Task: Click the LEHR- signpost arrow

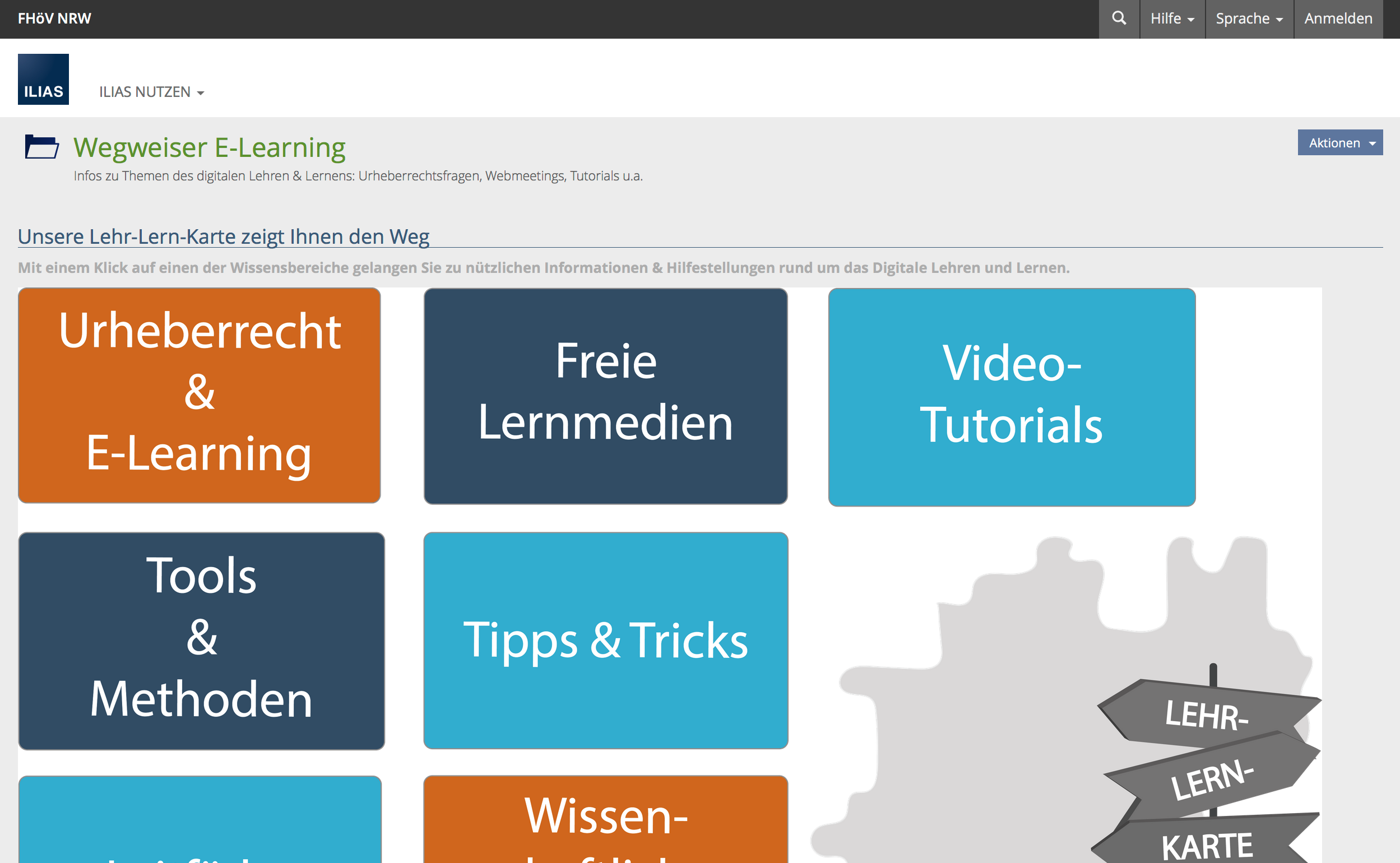Action: coord(1205,713)
